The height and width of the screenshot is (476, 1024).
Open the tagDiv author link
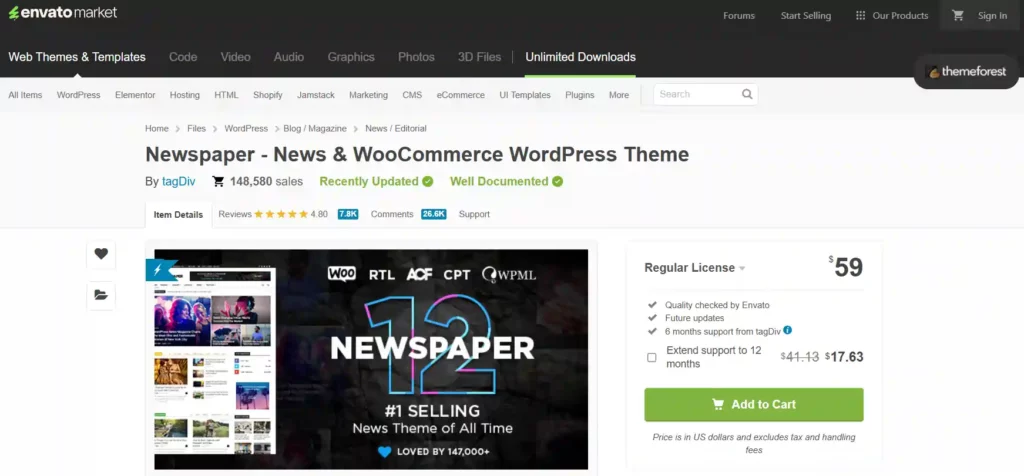pyautogui.click(x=181, y=182)
